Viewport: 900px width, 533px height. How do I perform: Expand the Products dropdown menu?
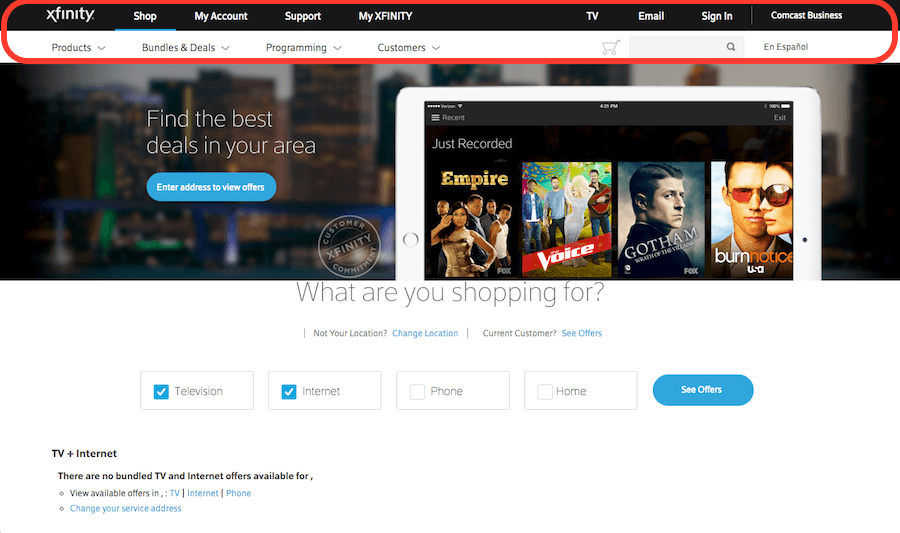[x=78, y=48]
